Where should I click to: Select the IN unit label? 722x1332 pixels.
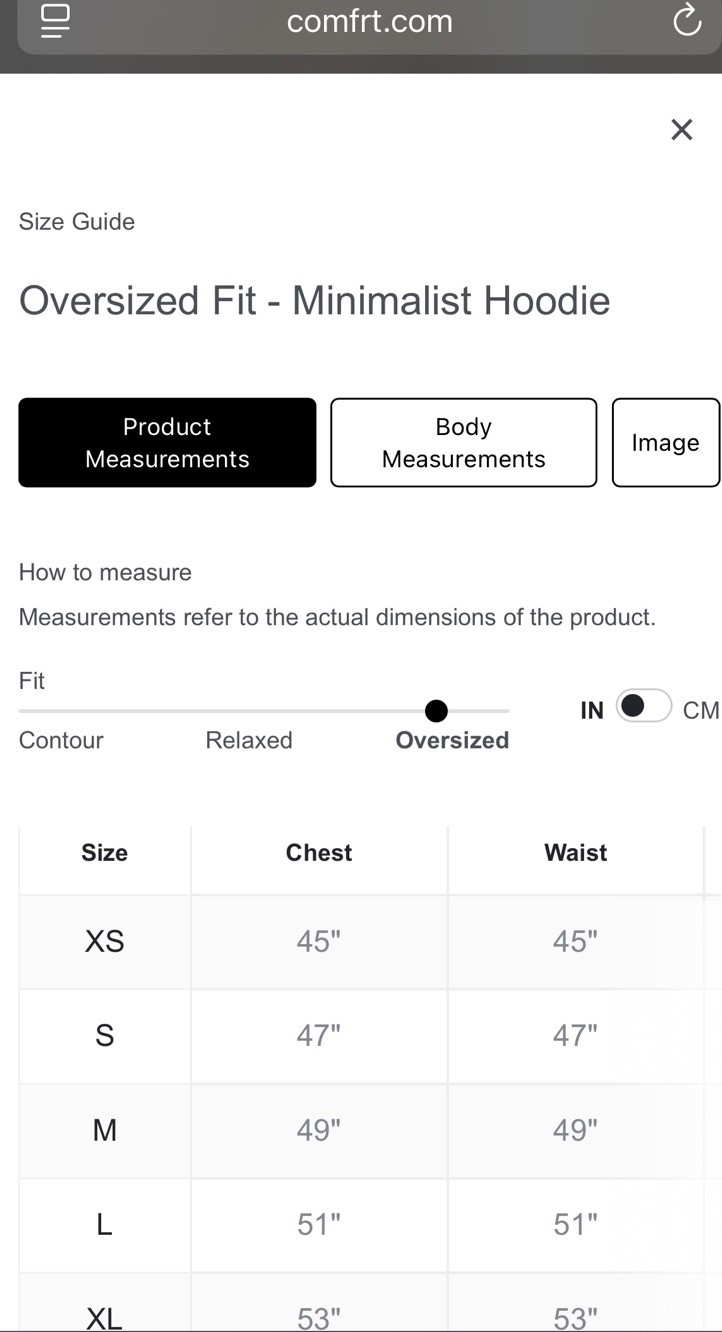pyautogui.click(x=592, y=710)
